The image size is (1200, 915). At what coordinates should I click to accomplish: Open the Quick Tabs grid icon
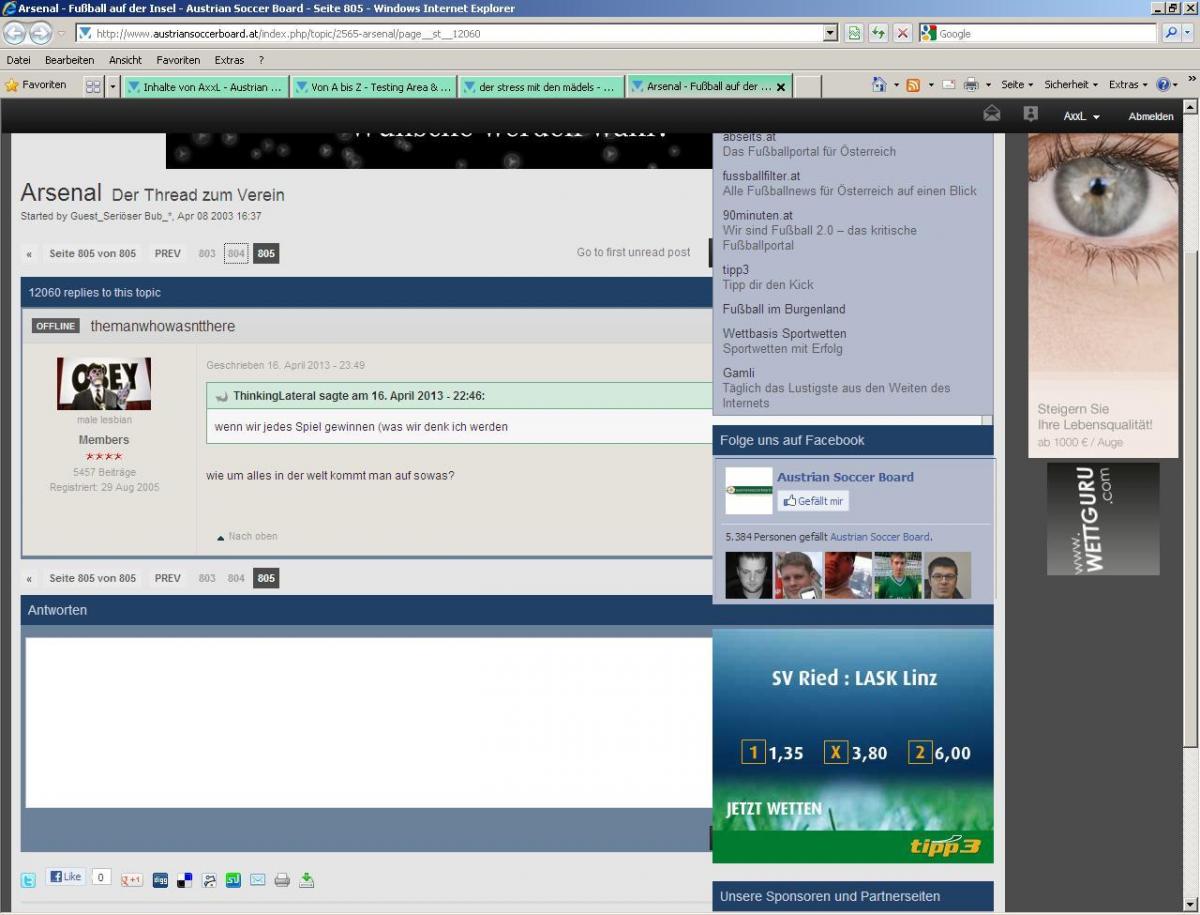pyautogui.click(x=93, y=86)
